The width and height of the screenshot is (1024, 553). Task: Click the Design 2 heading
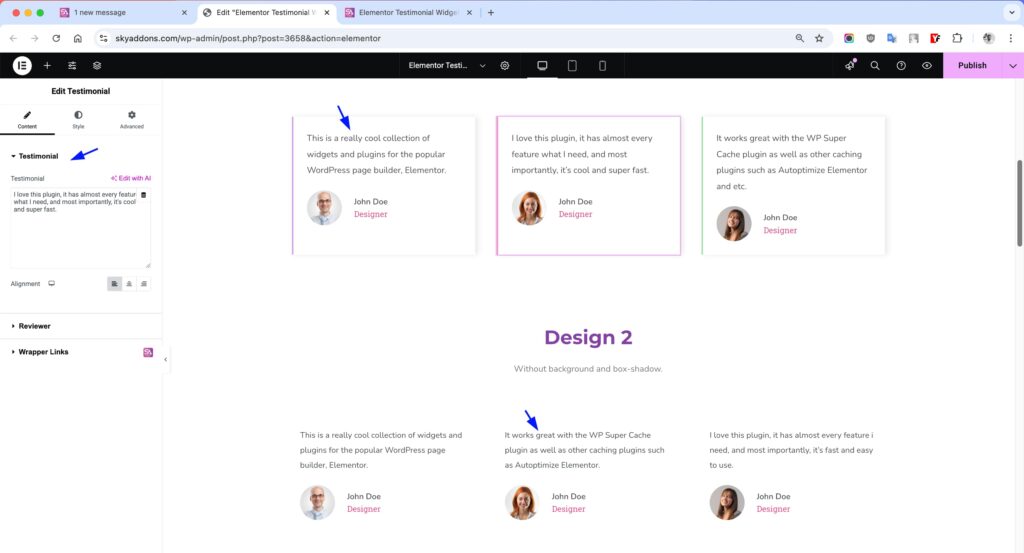(588, 338)
